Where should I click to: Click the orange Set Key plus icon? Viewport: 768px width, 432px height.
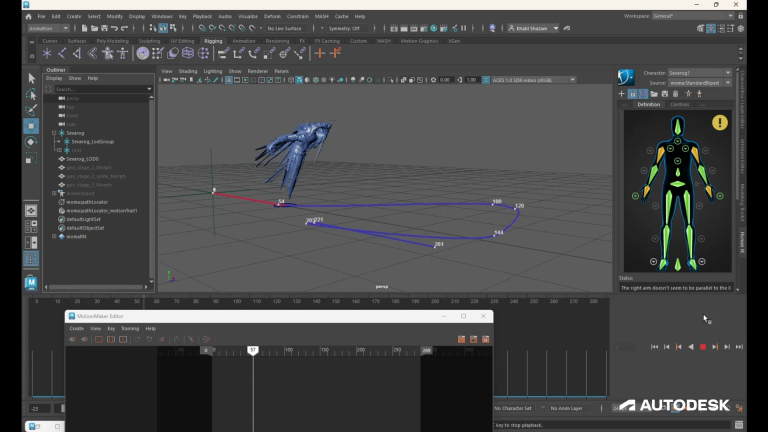tap(320, 53)
